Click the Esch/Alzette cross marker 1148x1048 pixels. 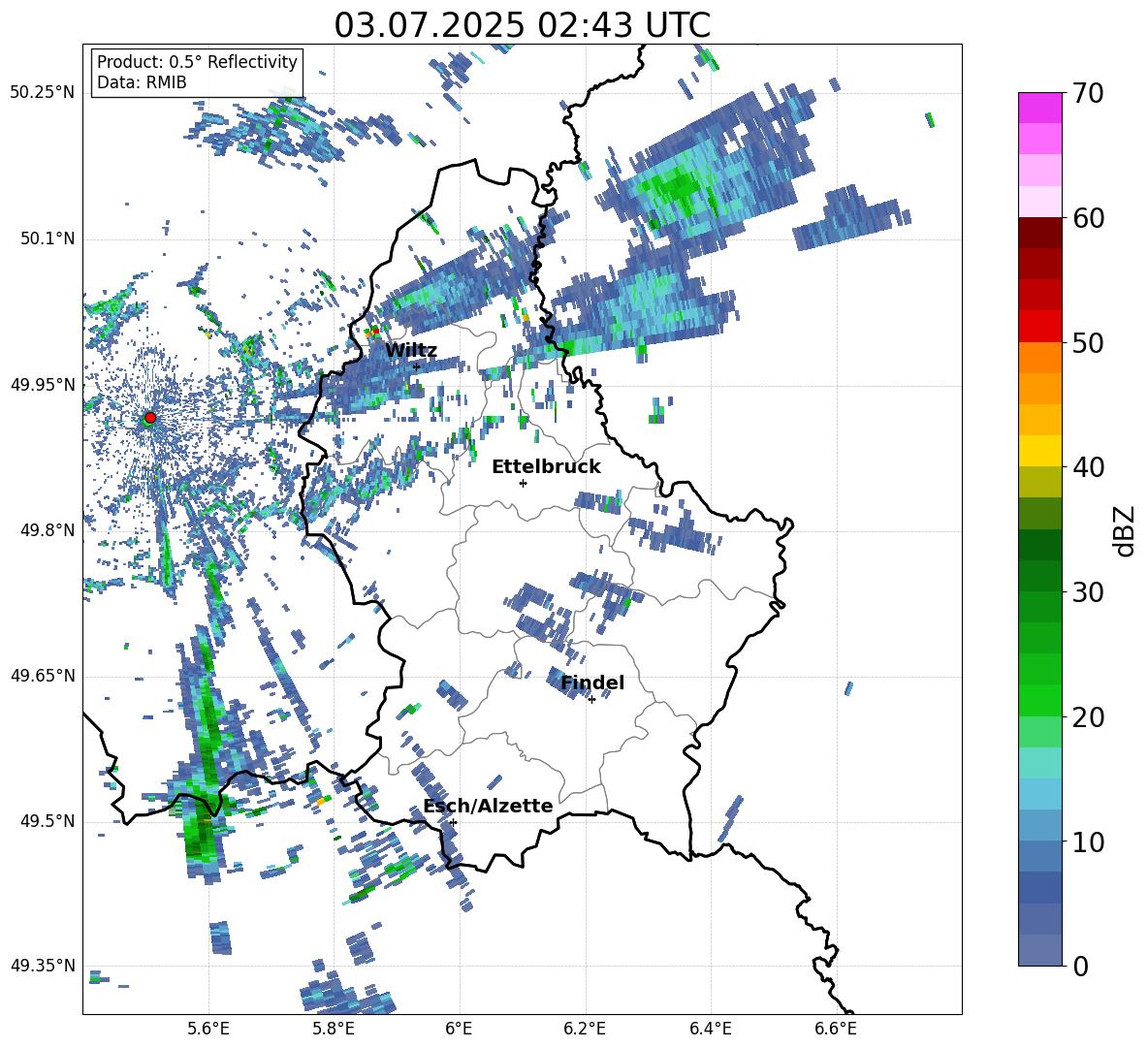tap(453, 822)
